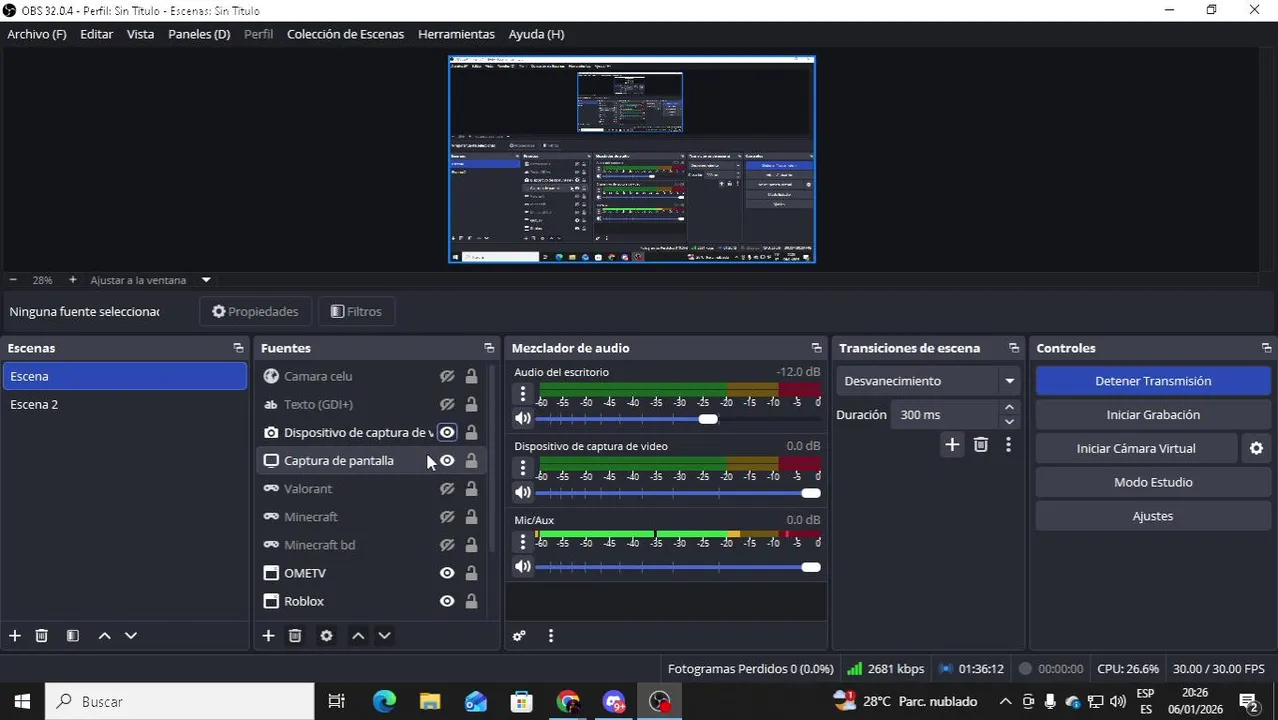Add a scene transition with plus icon
This screenshot has width=1278, height=720.
pos(952,445)
